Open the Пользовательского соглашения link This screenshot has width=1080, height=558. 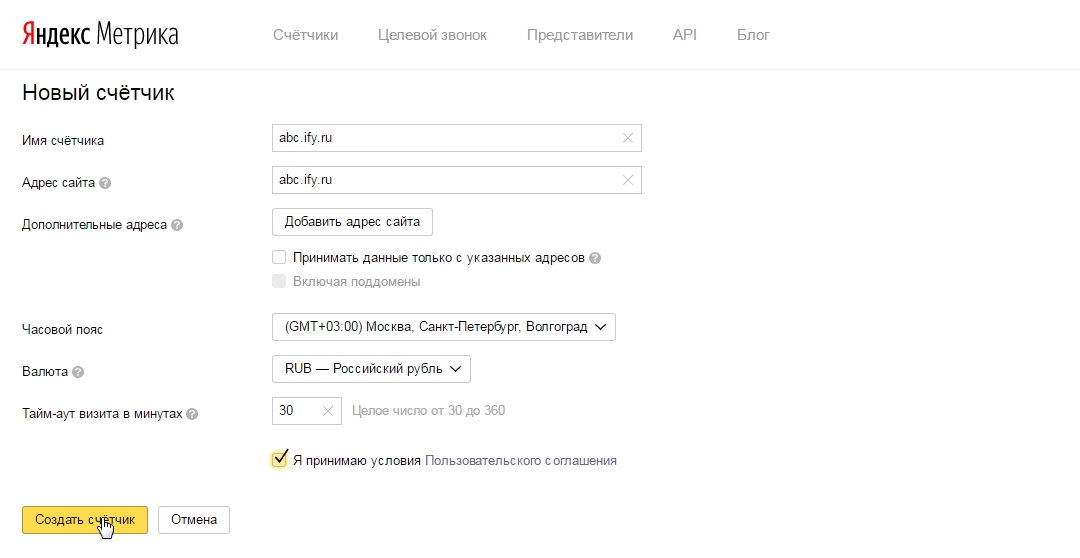pyautogui.click(x=521, y=461)
